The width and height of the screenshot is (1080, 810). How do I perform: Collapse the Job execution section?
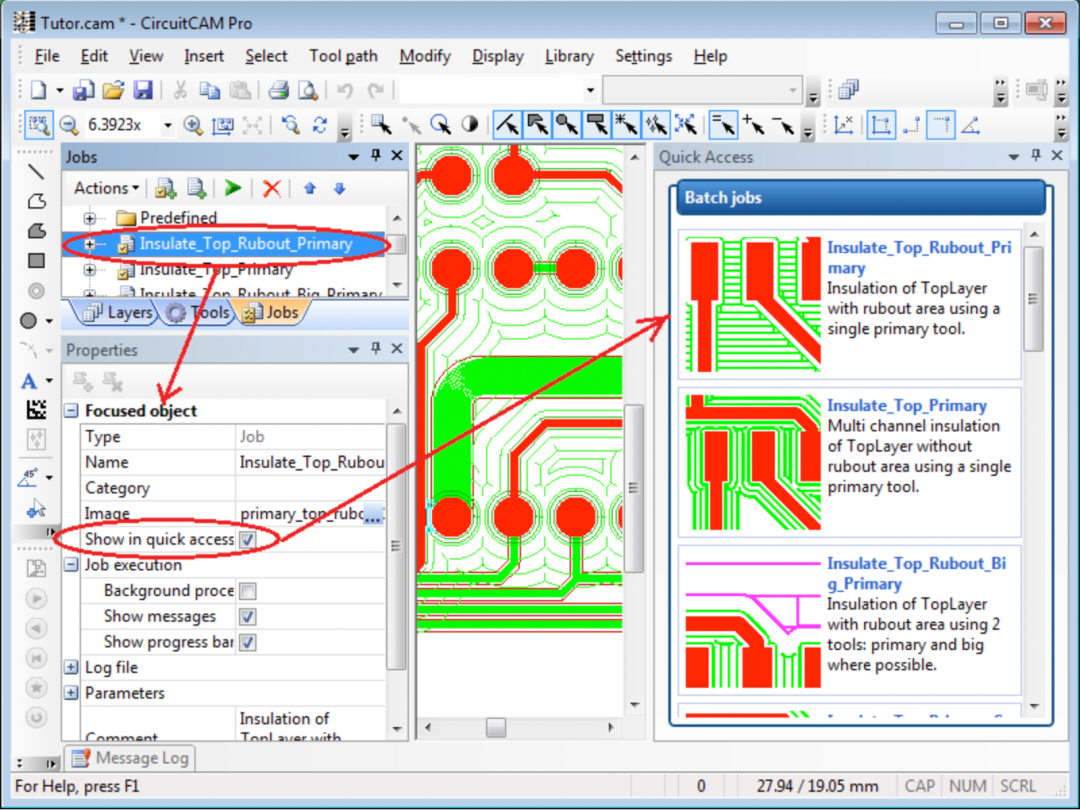click(x=71, y=565)
